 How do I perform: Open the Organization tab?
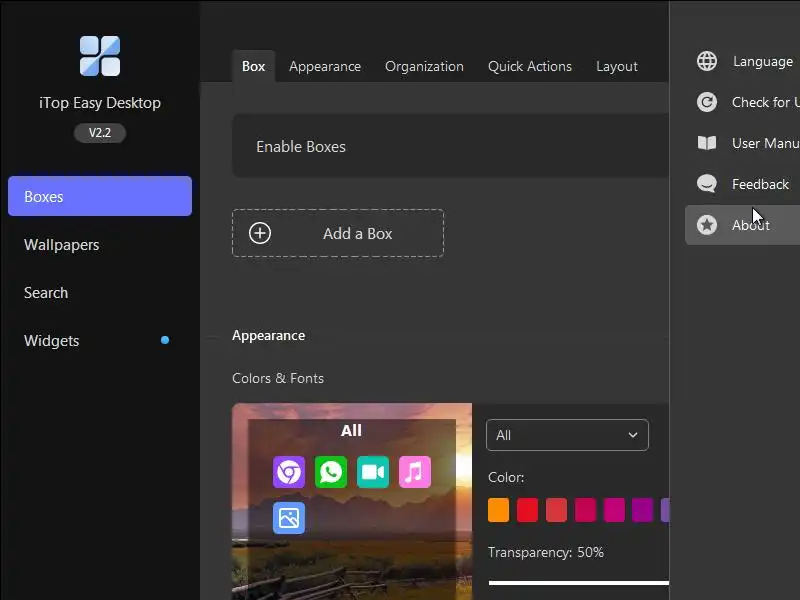tap(424, 66)
